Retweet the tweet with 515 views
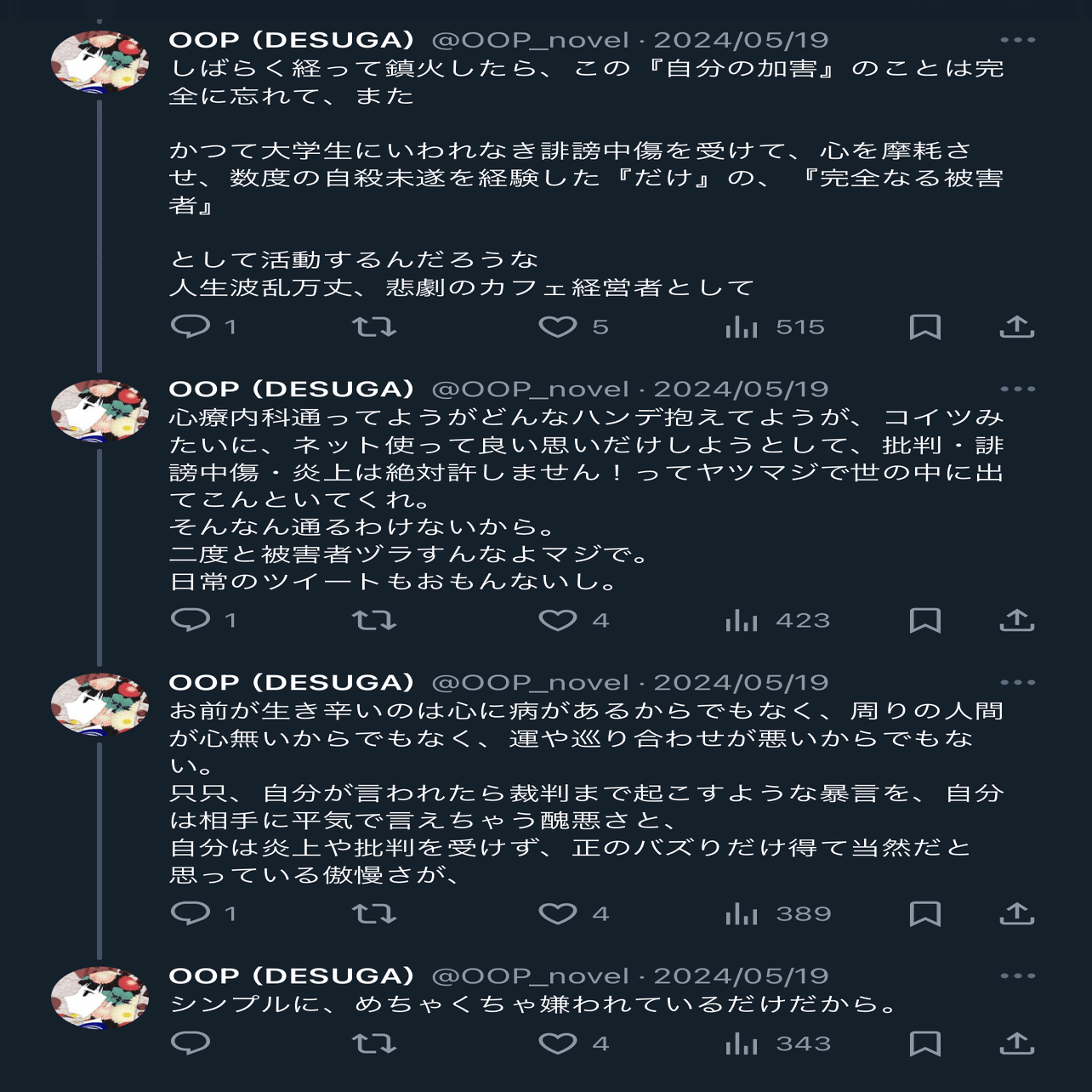 point(374,327)
